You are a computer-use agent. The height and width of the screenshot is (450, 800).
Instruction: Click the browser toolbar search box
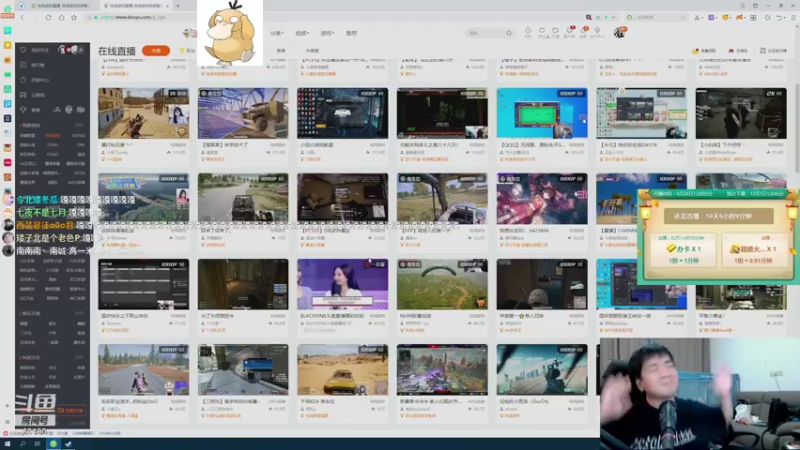point(656,17)
